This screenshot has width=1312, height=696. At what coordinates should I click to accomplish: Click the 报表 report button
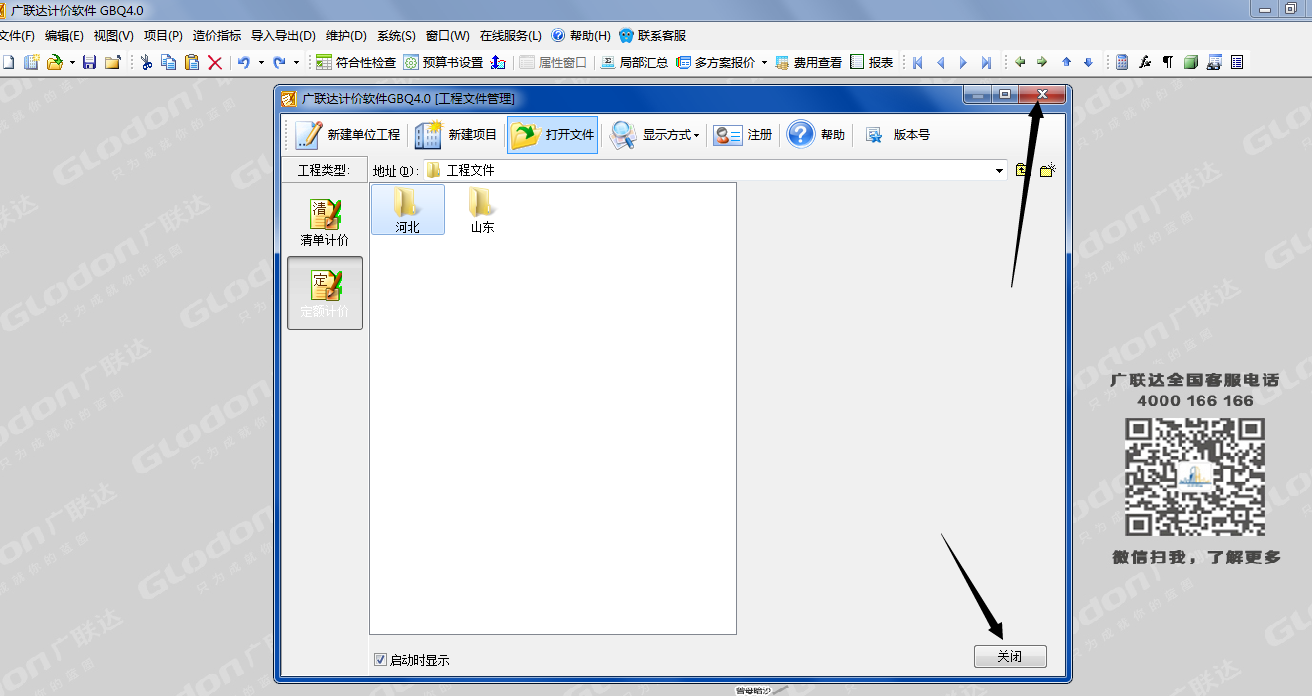(x=871, y=62)
